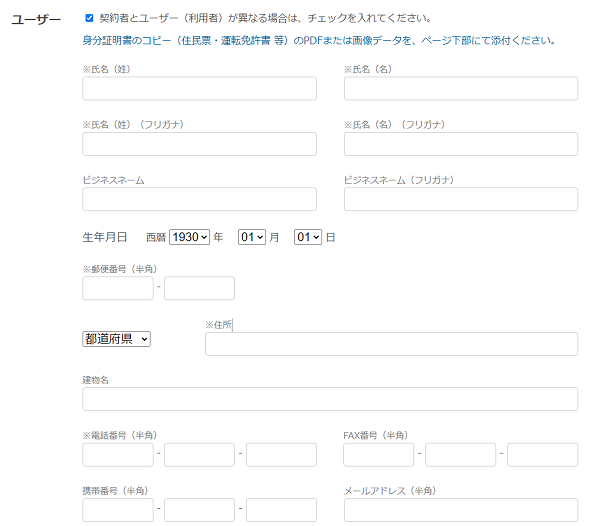Focus the 氏名(名)(フリガナ) input field
The height and width of the screenshot is (526, 600).
point(460,144)
